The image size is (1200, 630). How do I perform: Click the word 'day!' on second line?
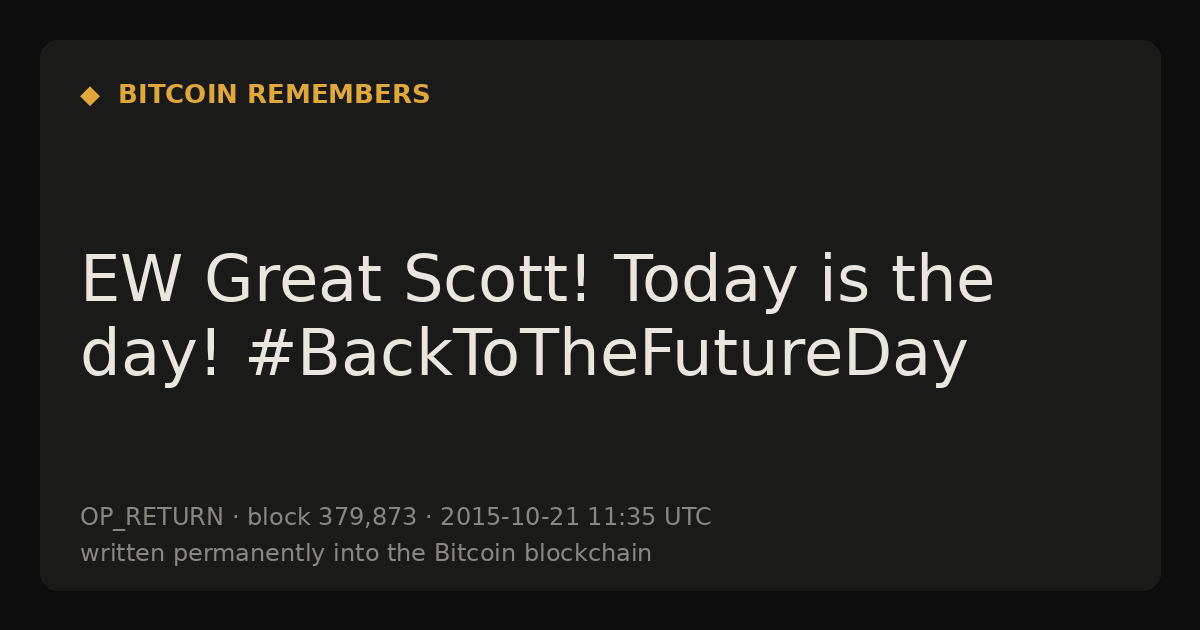coord(151,356)
